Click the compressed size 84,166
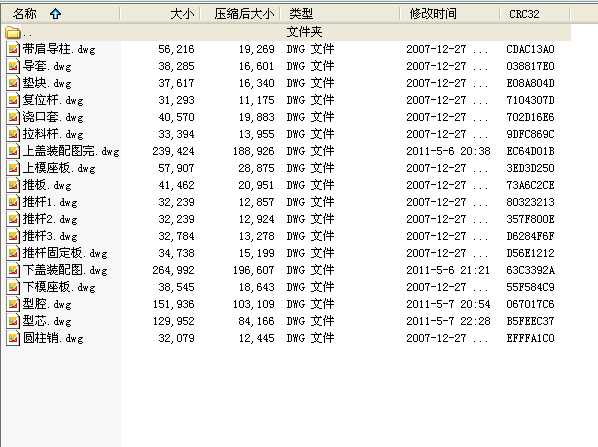This screenshot has height=447, width=598. pos(257,321)
